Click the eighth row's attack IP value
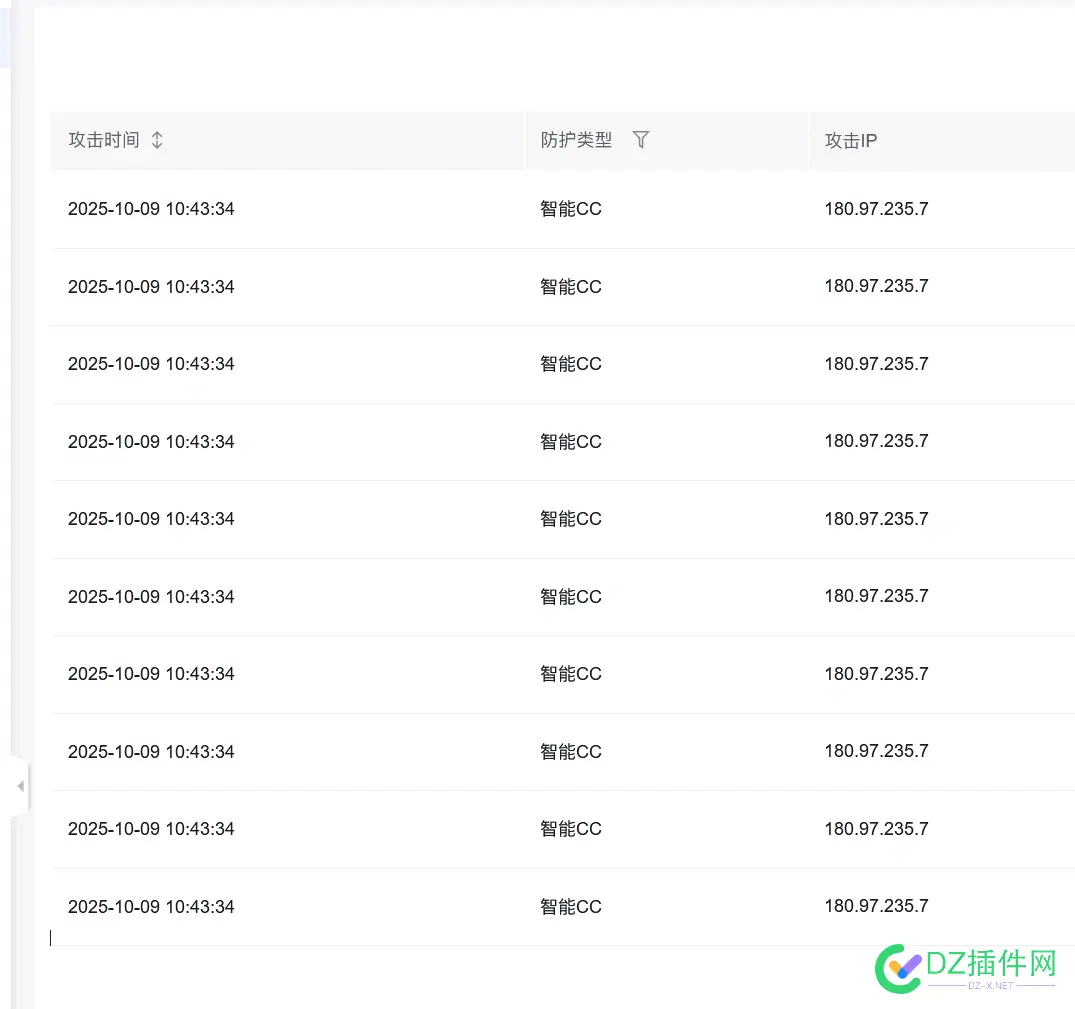The width and height of the screenshot is (1075, 1009). coord(876,751)
